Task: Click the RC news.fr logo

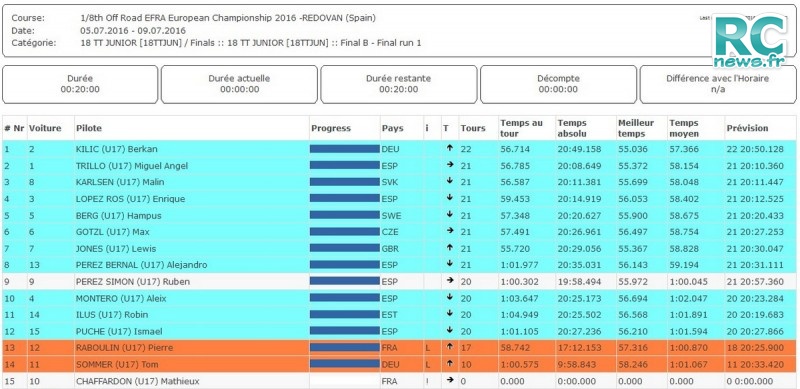Action: [x=752, y=41]
